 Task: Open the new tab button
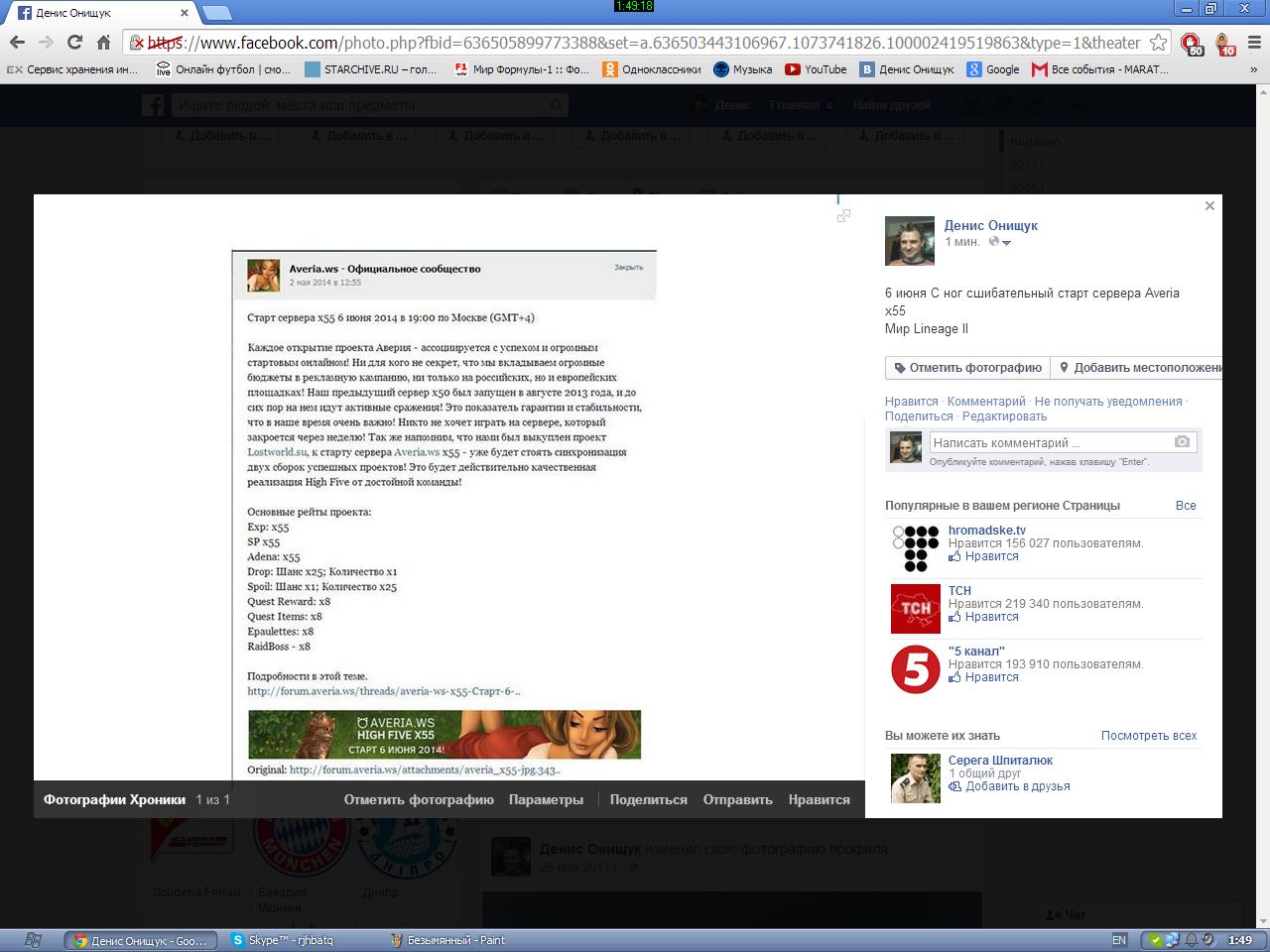pyautogui.click(x=216, y=13)
